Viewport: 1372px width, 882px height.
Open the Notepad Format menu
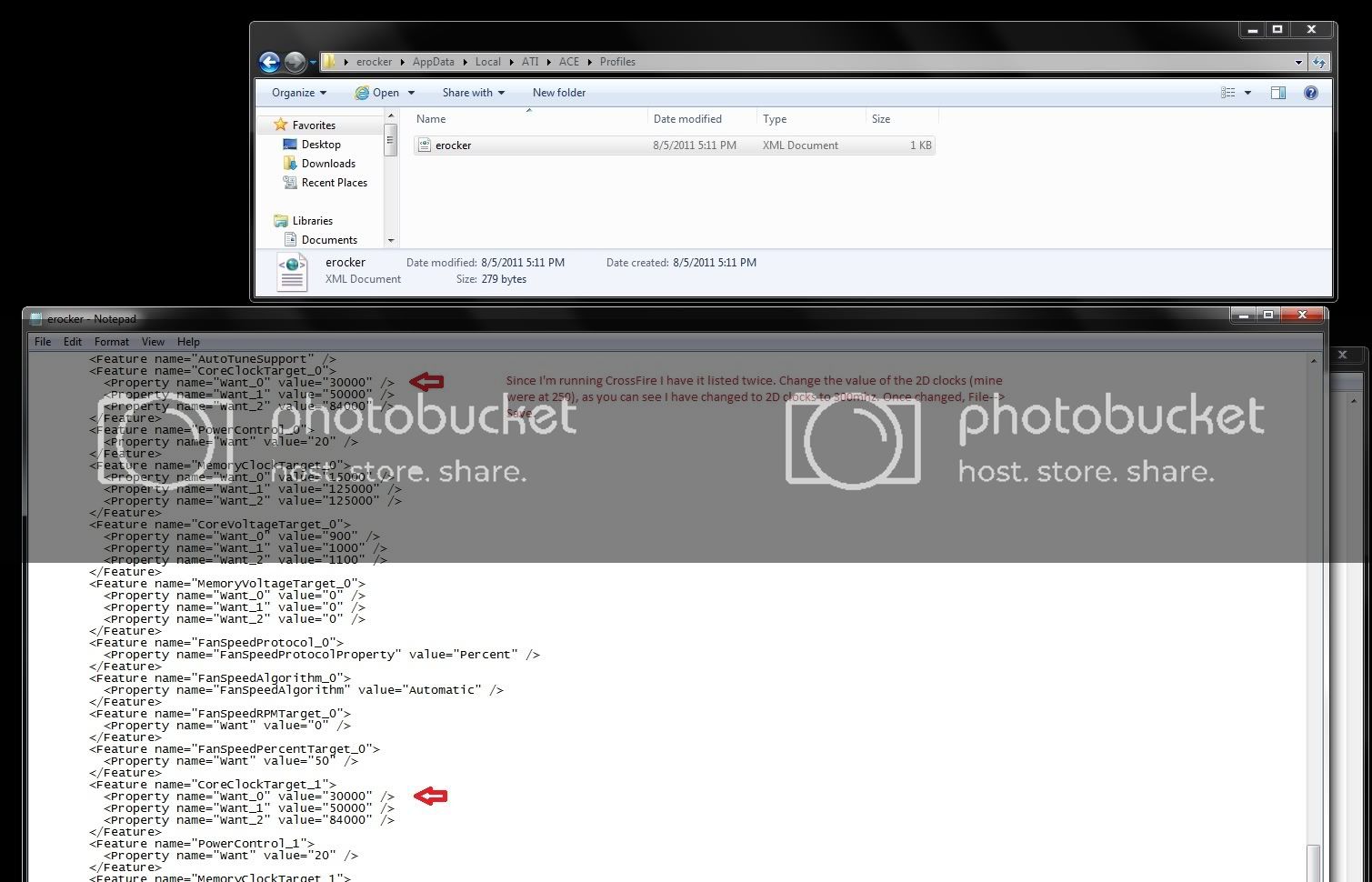[x=112, y=342]
